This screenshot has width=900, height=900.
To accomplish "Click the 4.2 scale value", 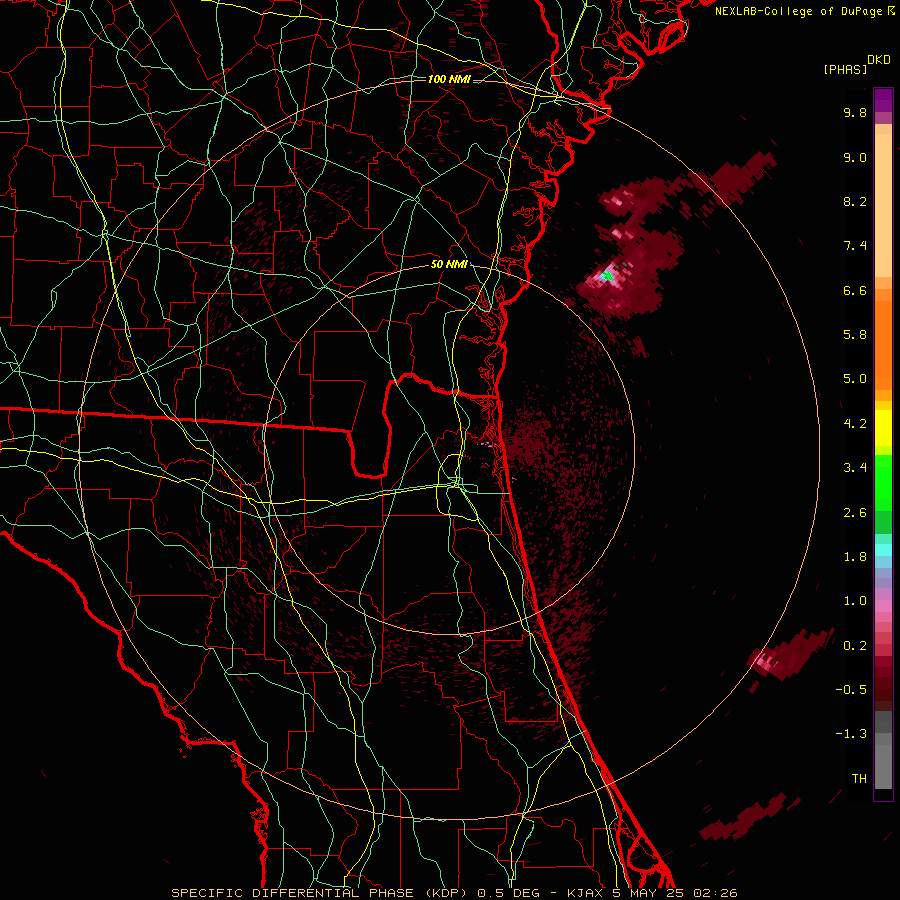I will click(x=855, y=424).
